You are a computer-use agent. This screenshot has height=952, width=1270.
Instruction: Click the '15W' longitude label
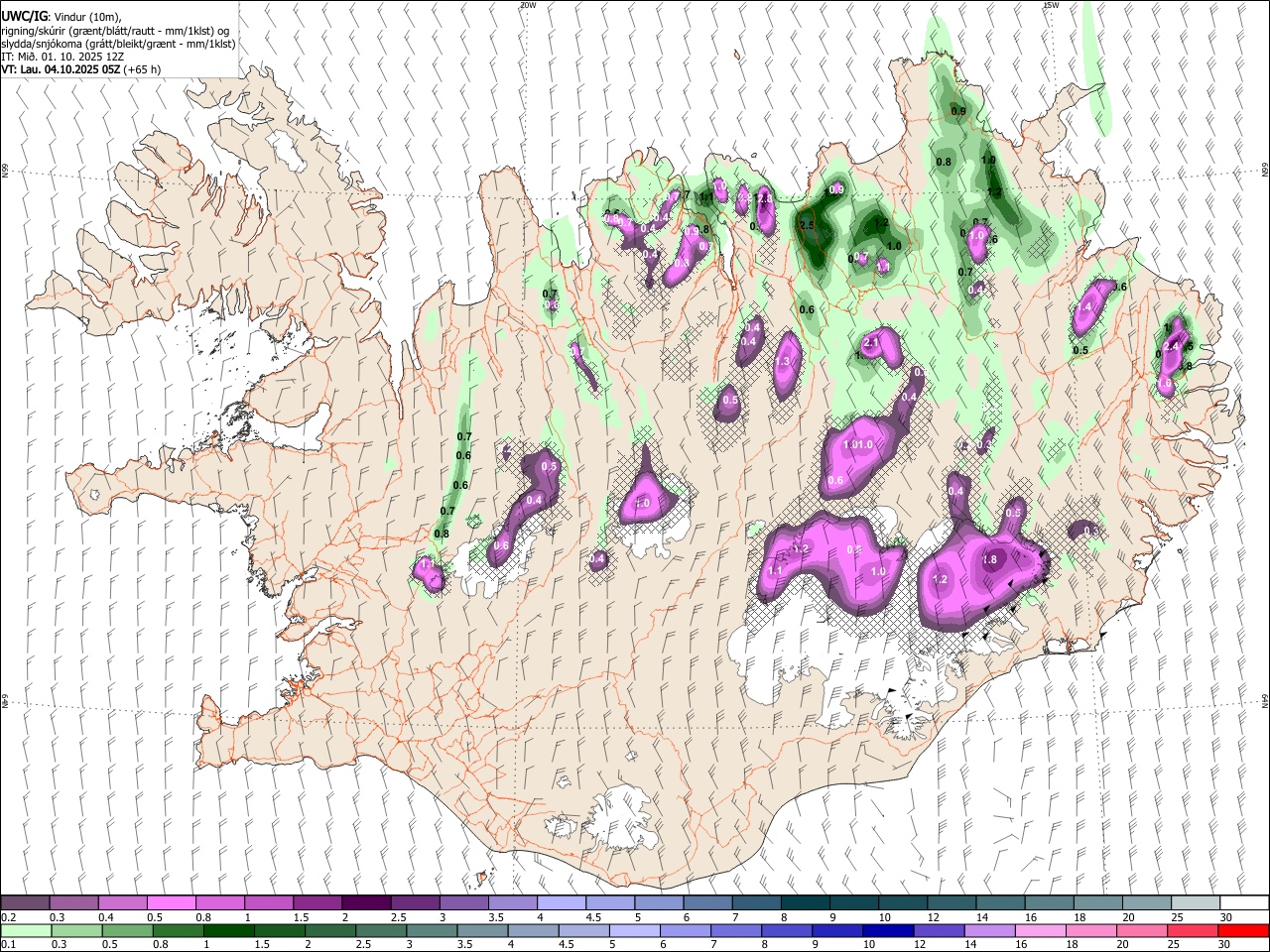tap(1051, 5)
